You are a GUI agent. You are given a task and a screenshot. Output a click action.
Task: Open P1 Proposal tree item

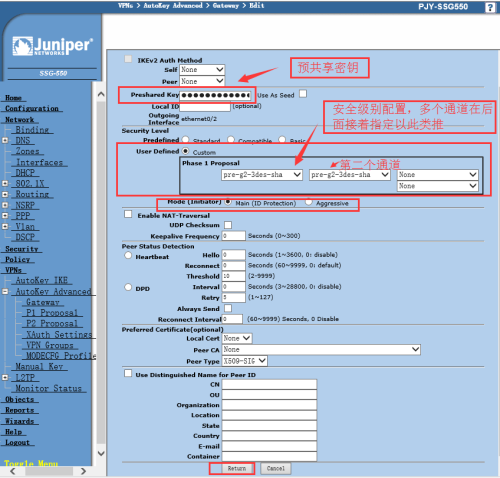(x=52, y=313)
